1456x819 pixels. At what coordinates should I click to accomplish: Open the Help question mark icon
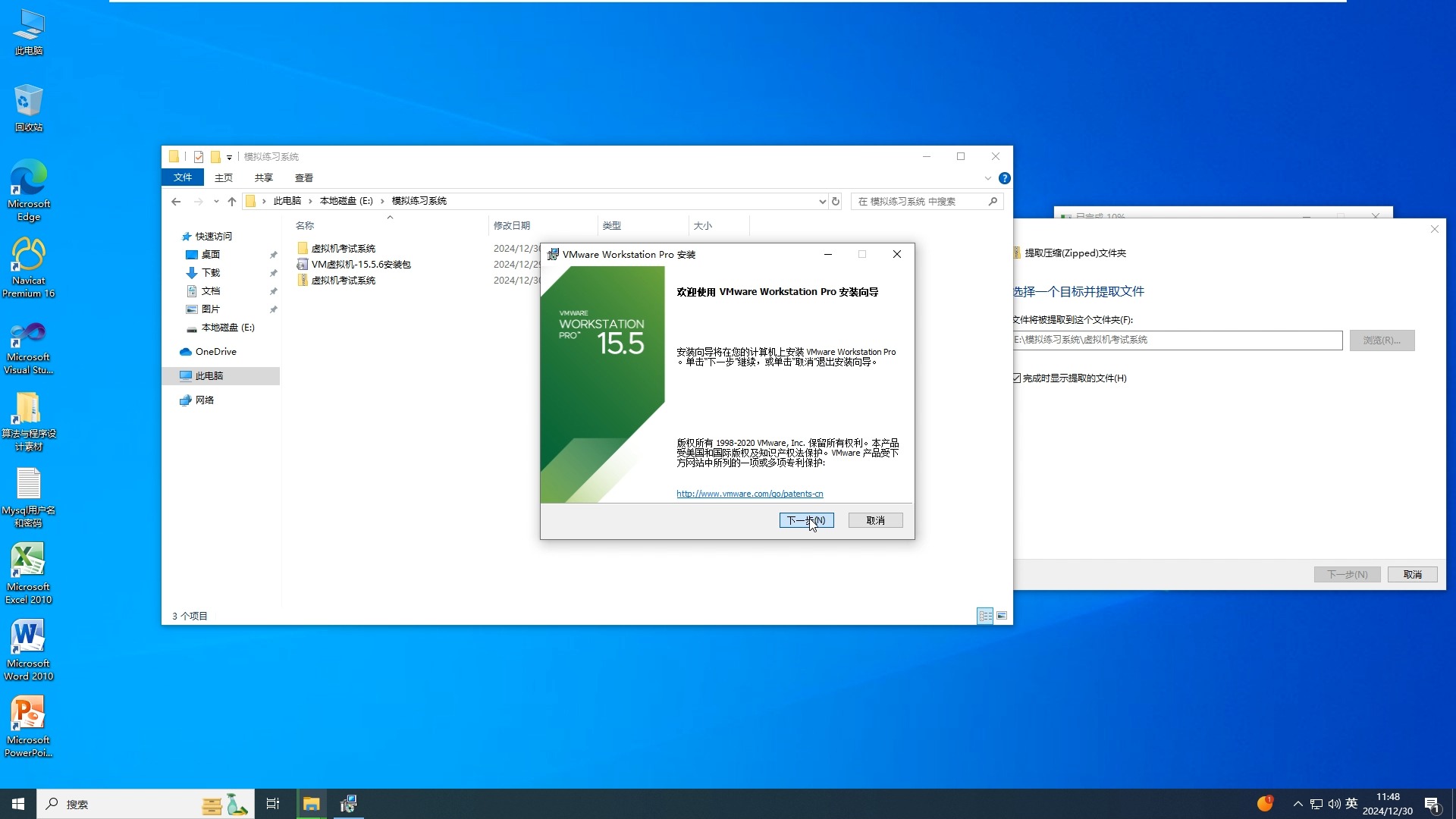click(x=1004, y=178)
